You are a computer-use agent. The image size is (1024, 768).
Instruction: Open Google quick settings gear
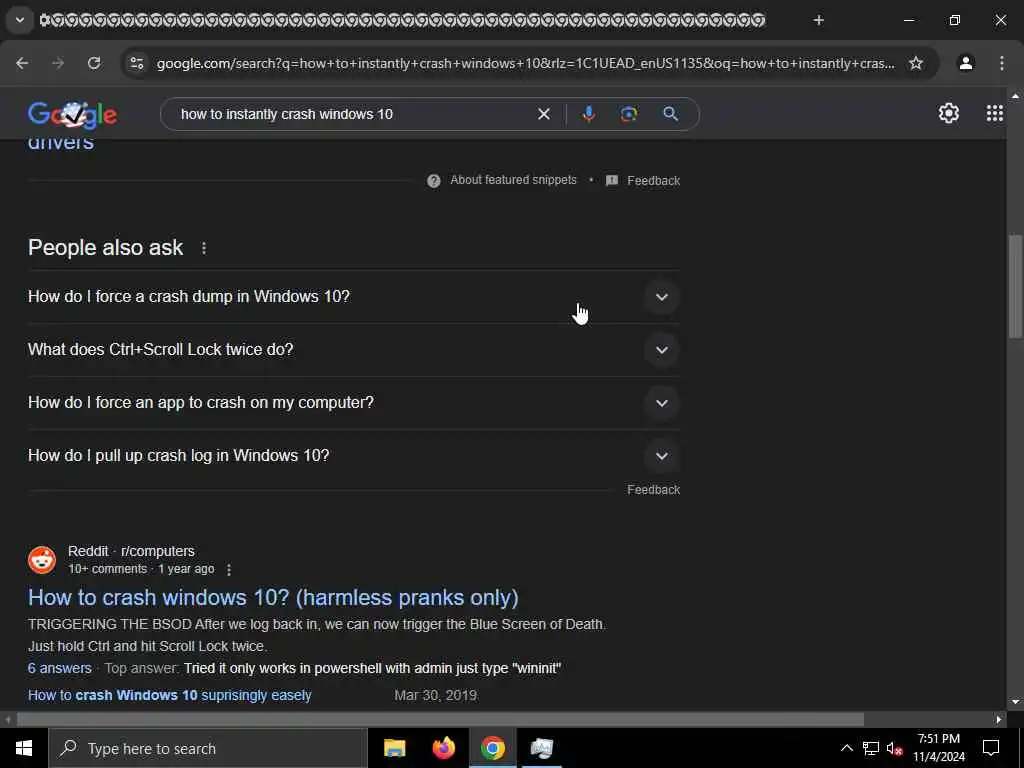coord(948,114)
